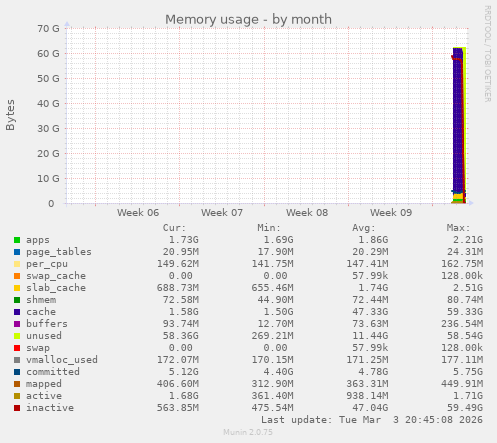Click the '60 G' y-axis label

(48, 54)
